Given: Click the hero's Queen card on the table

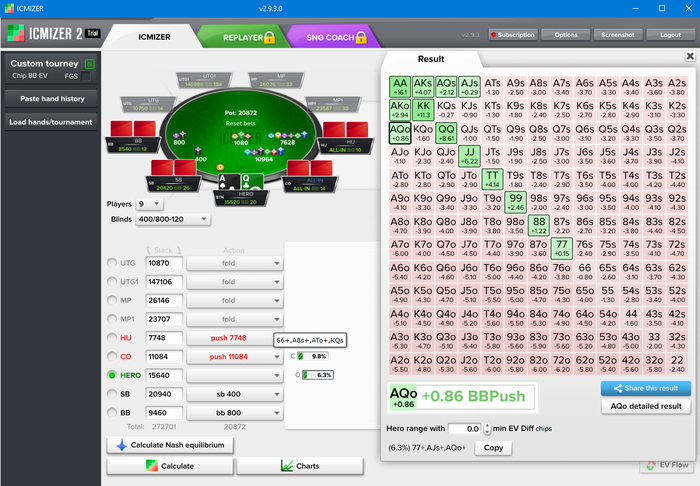Looking at the screenshot, I should (252, 182).
